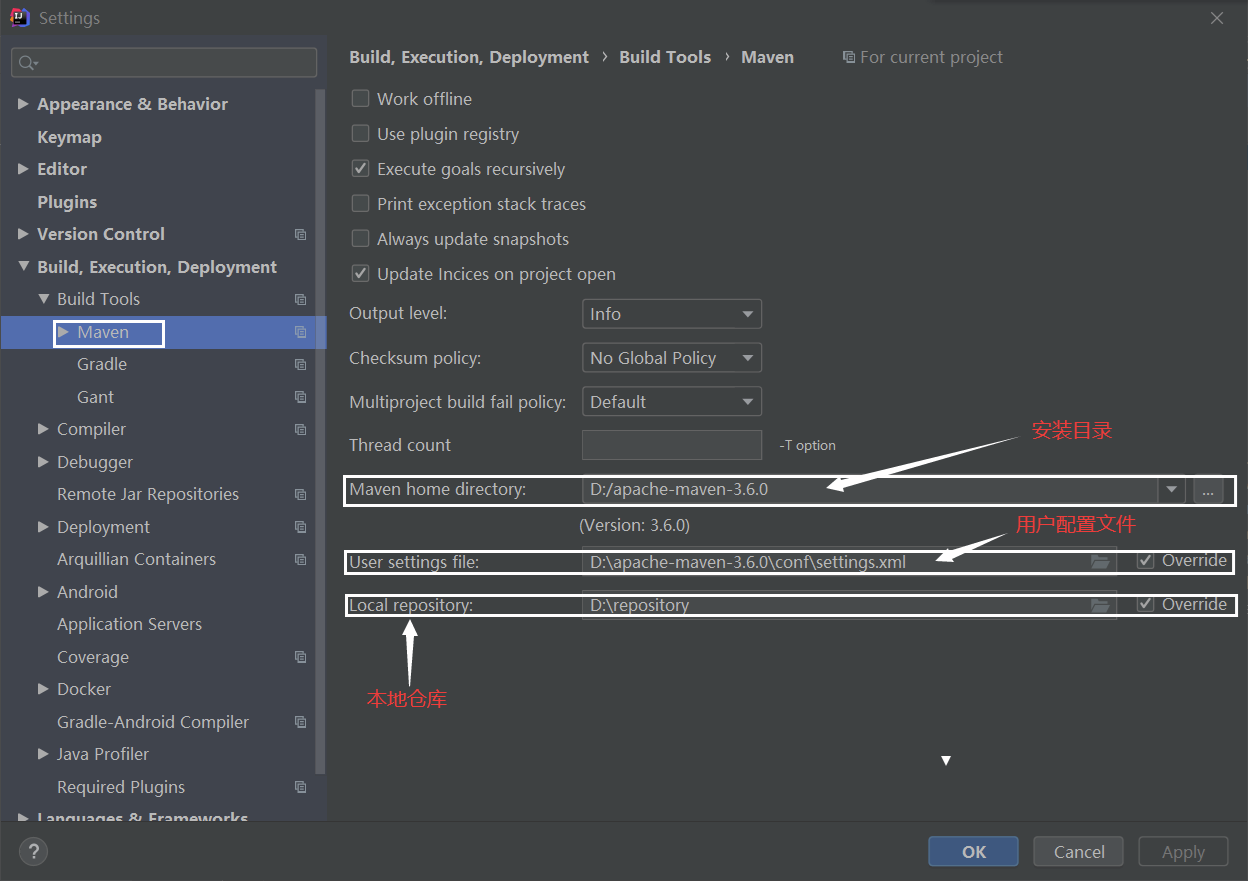Open Checksum policy dropdown
The image size is (1248, 881).
click(x=672, y=358)
